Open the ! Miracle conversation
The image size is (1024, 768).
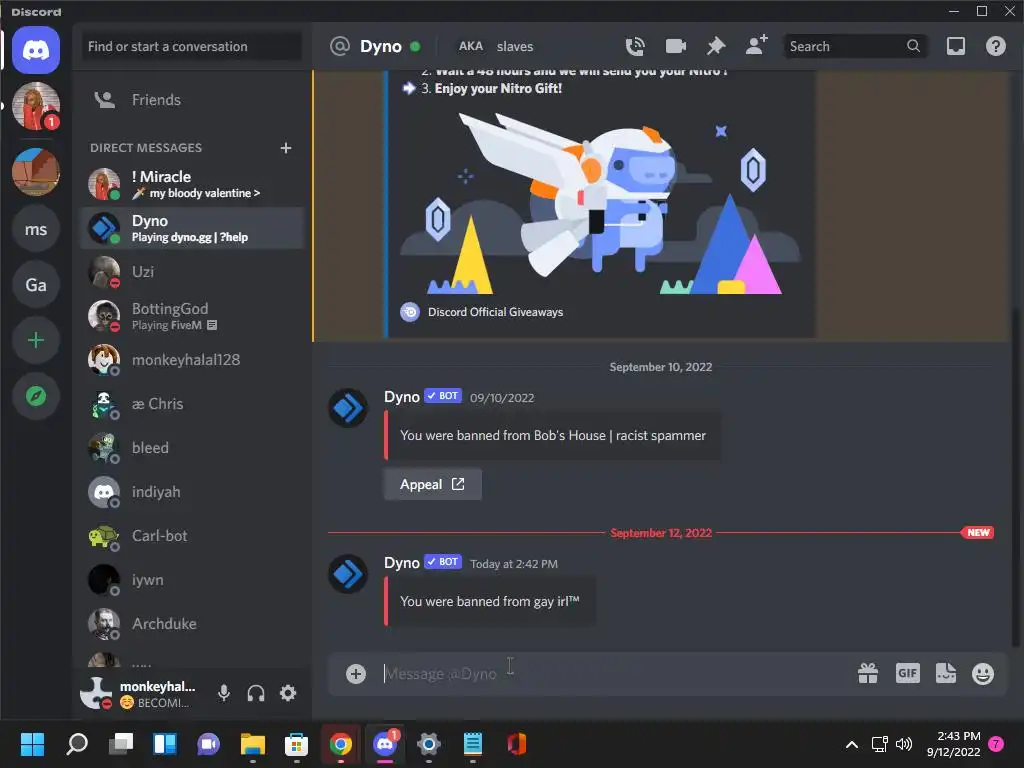point(193,184)
